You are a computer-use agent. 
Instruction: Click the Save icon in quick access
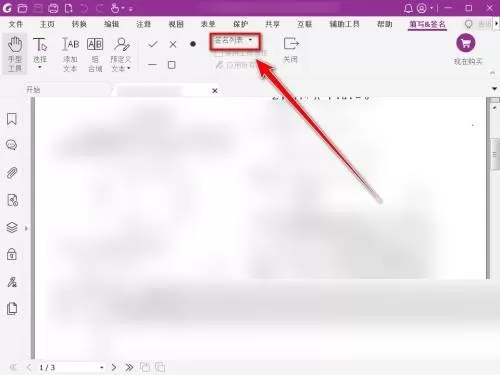coord(38,8)
